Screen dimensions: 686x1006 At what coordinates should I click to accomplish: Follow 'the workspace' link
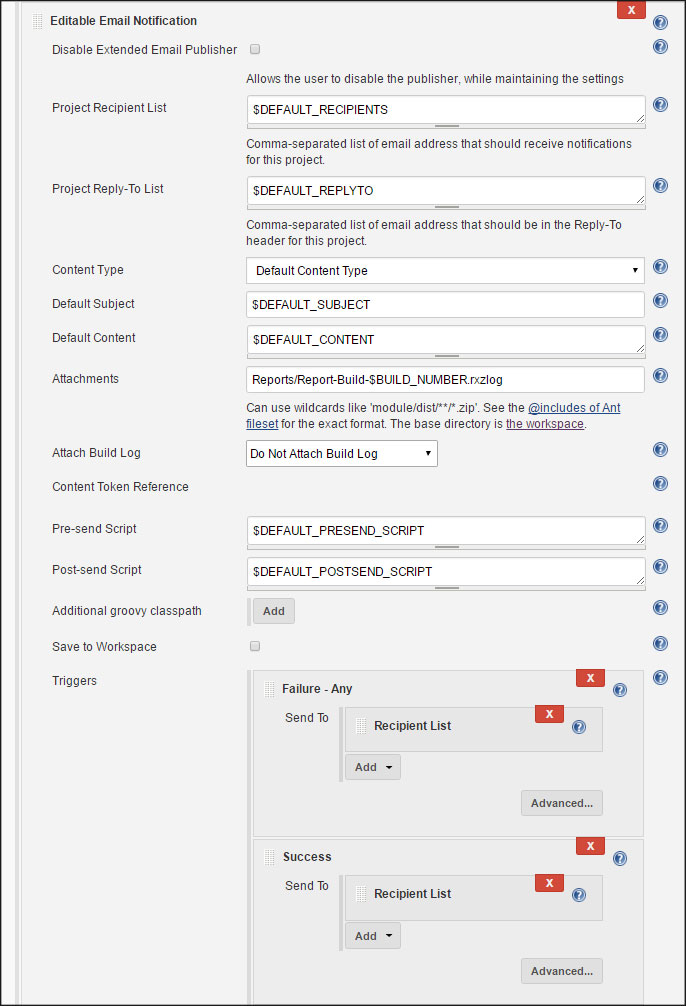(x=545, y=423)
